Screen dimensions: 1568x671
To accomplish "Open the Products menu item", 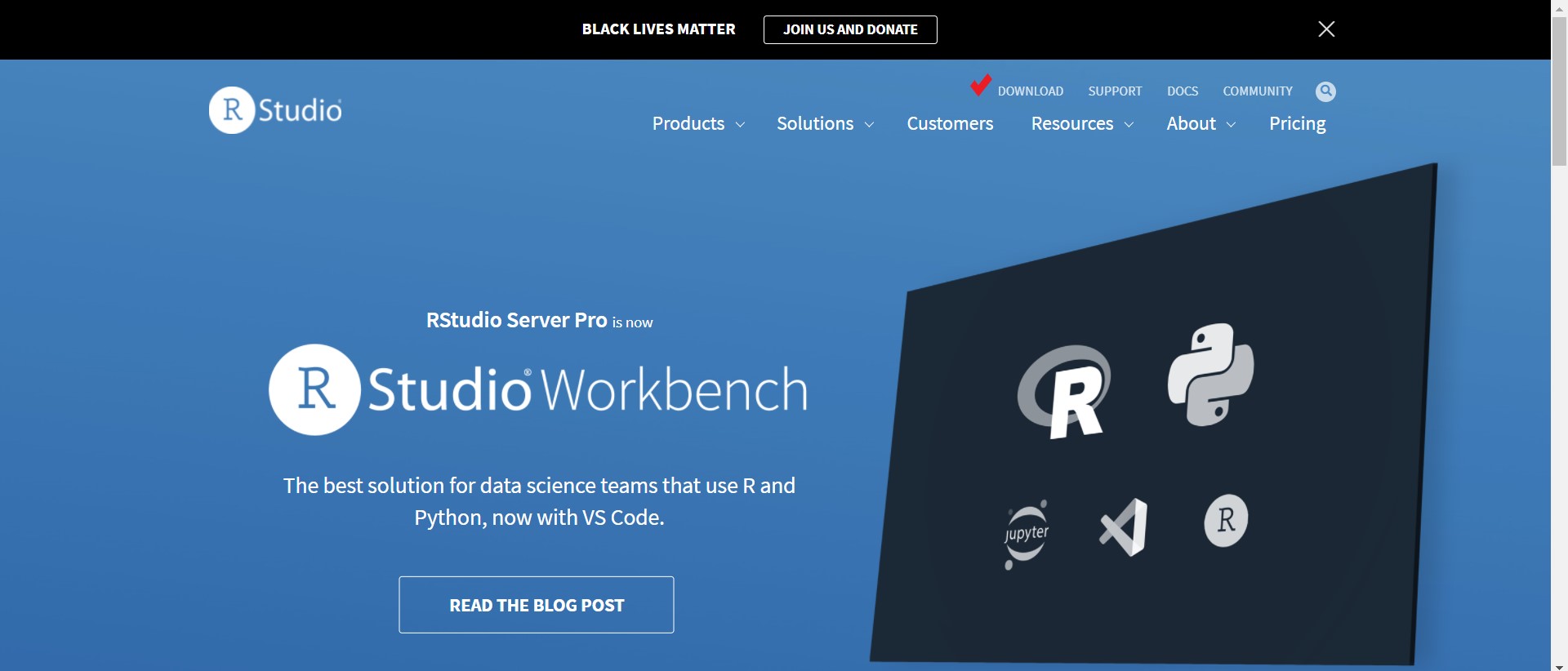I will pos(688,123).
